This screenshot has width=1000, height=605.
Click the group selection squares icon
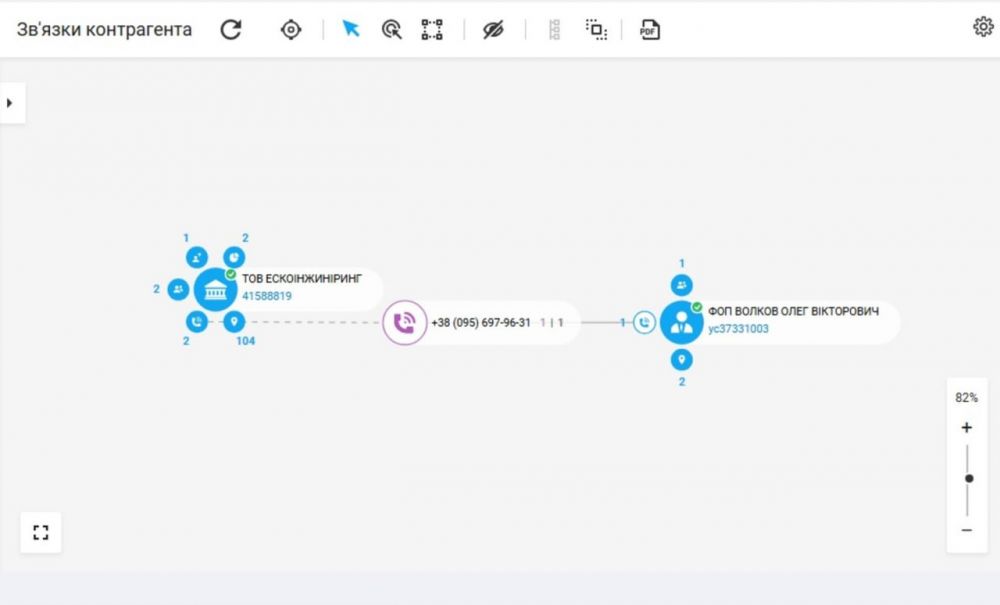click(596, 29)
